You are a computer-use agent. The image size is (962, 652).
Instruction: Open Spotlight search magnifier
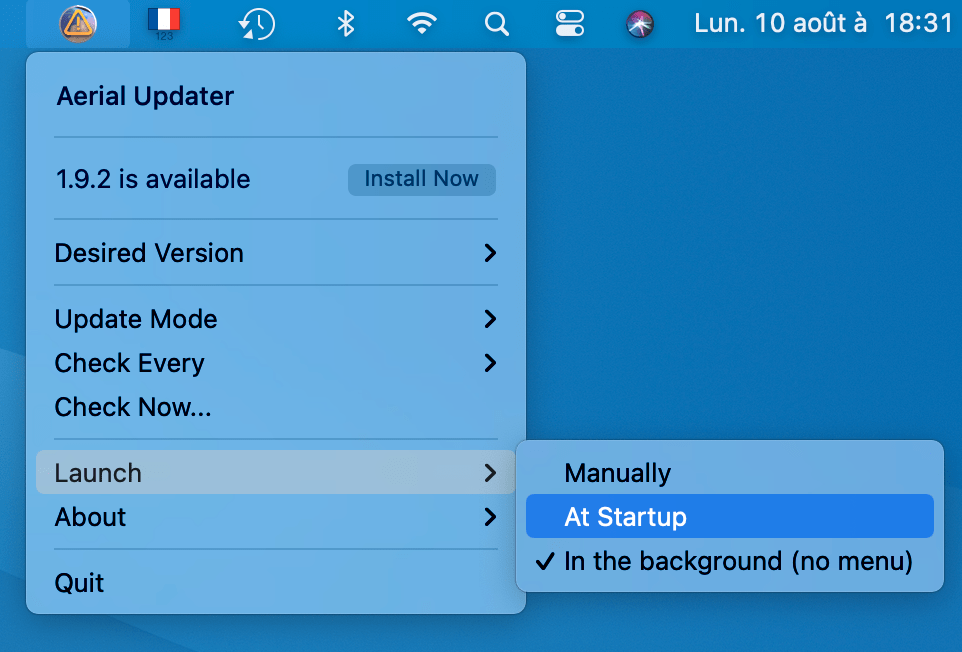pyautogui.click(x=496, y=25)
